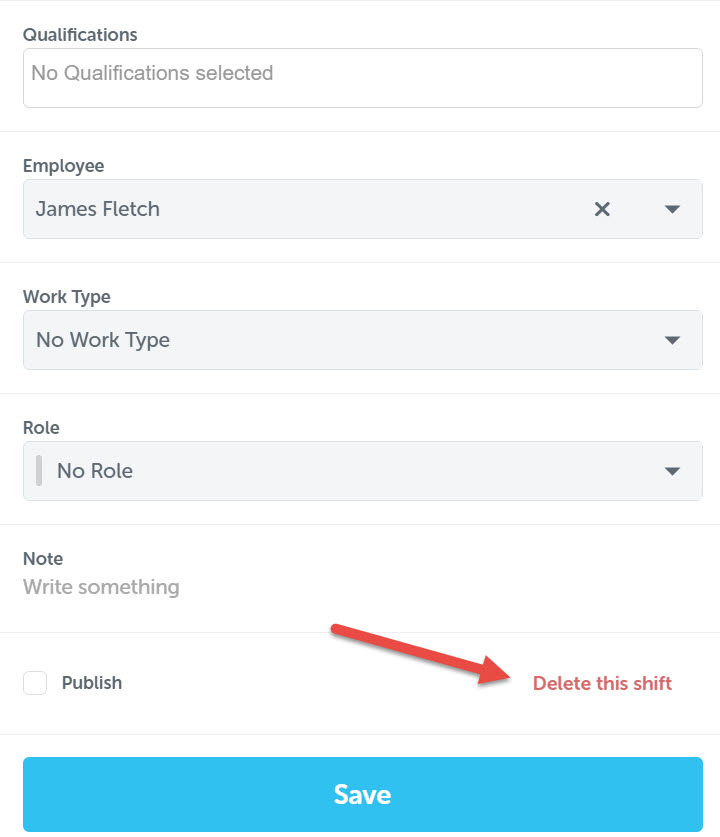The image size is (720, 837).
Task: Expand the Employee dropdown arrow
Action: click(672, 209)
